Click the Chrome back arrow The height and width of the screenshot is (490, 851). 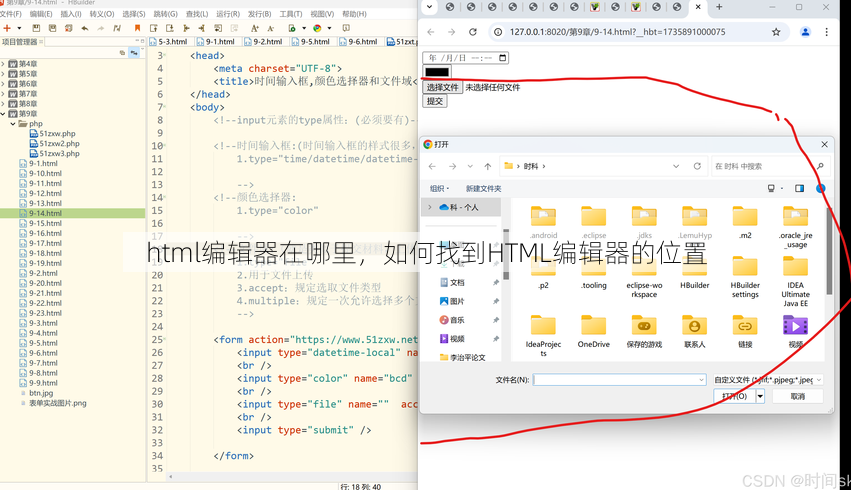[431, 32]
